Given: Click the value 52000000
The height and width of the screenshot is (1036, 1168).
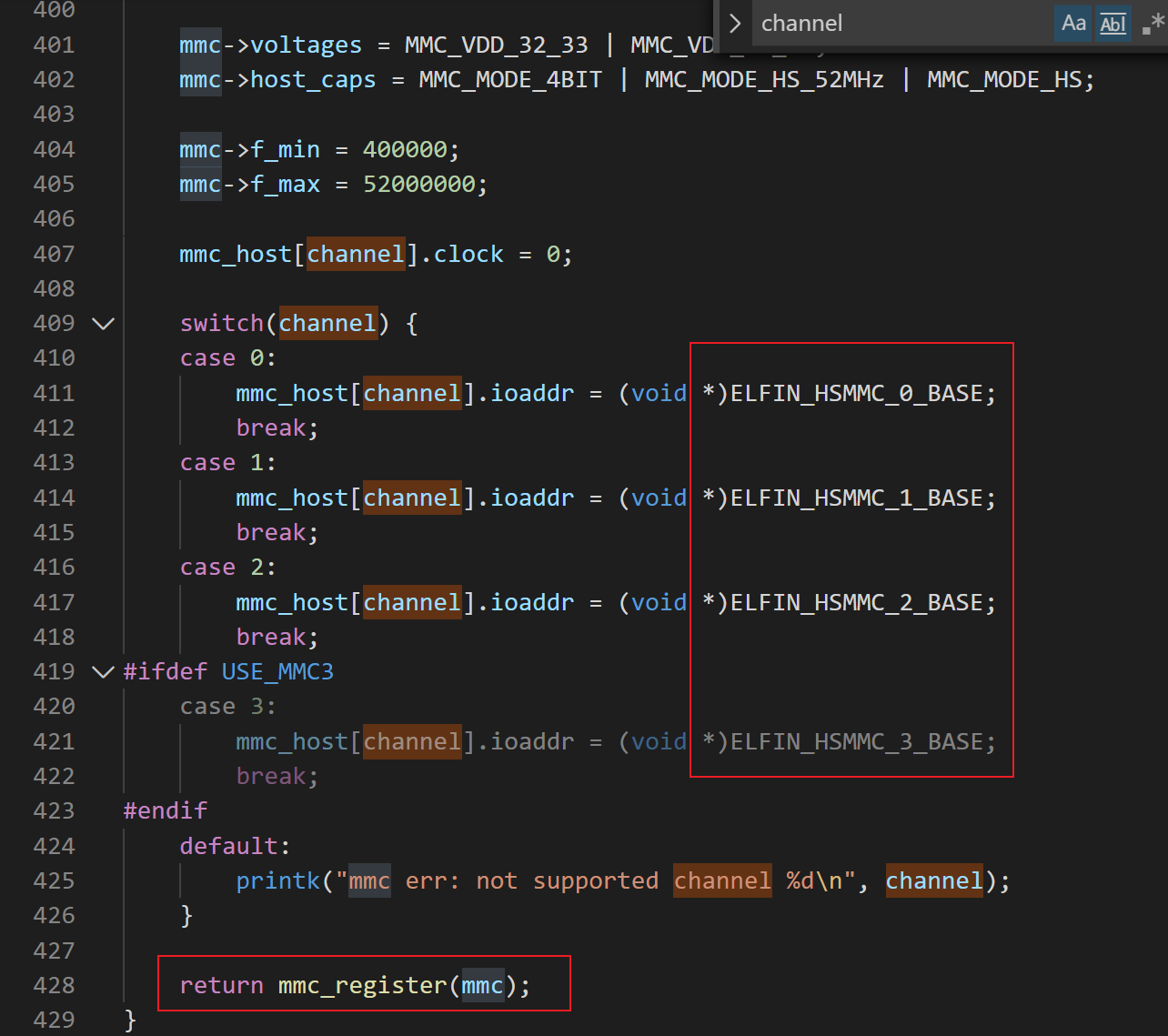Looking at the screenshot, I should [x=419, y=185].
